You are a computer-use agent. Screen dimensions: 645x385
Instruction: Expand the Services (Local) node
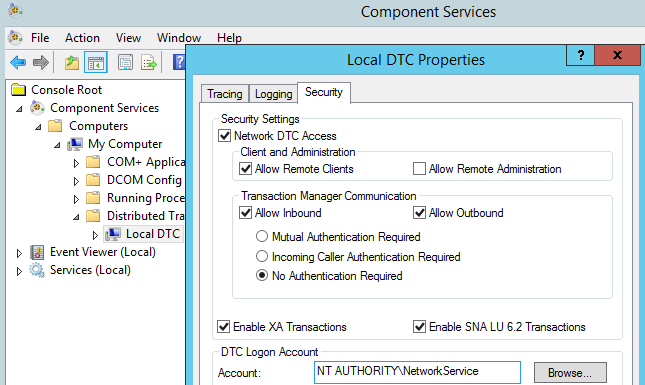19,271
